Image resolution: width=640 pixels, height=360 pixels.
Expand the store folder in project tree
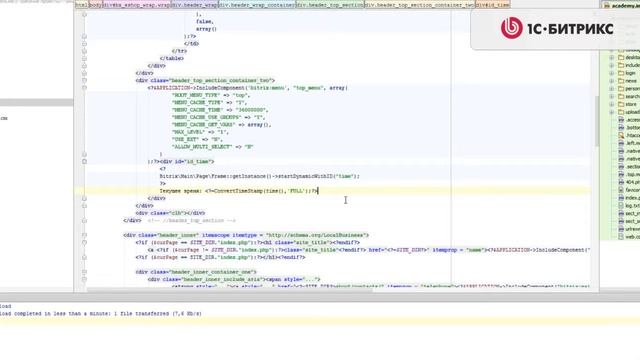click(x=611, y=104)
